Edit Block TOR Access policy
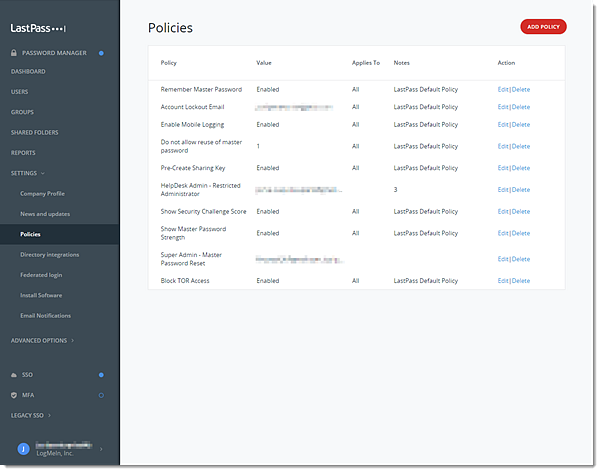The image size is (597, 469). coord(503,281)
